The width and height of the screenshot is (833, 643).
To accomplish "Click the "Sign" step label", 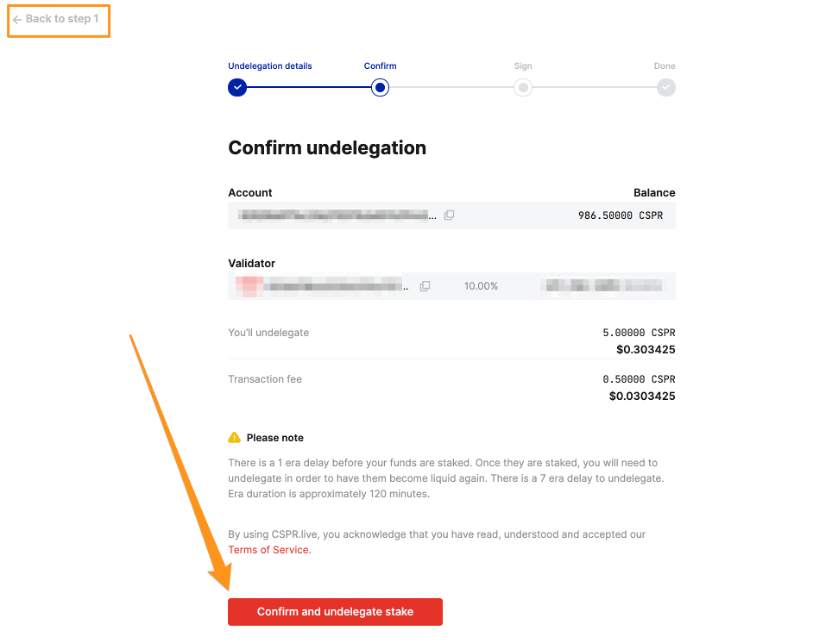I will click(x=523, y=66).
